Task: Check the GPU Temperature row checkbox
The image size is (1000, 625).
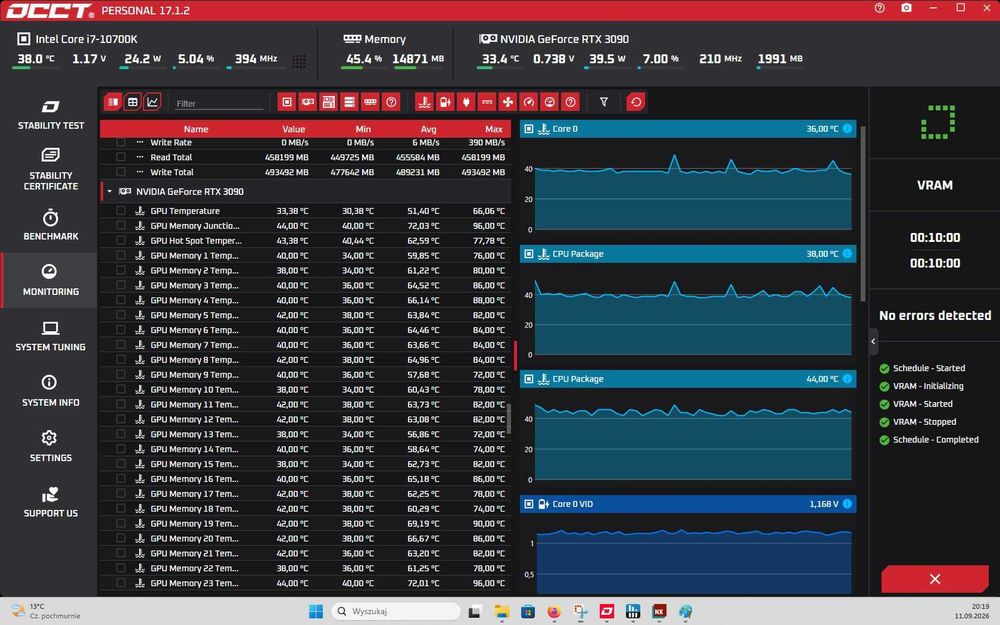Action: (121, 210)
